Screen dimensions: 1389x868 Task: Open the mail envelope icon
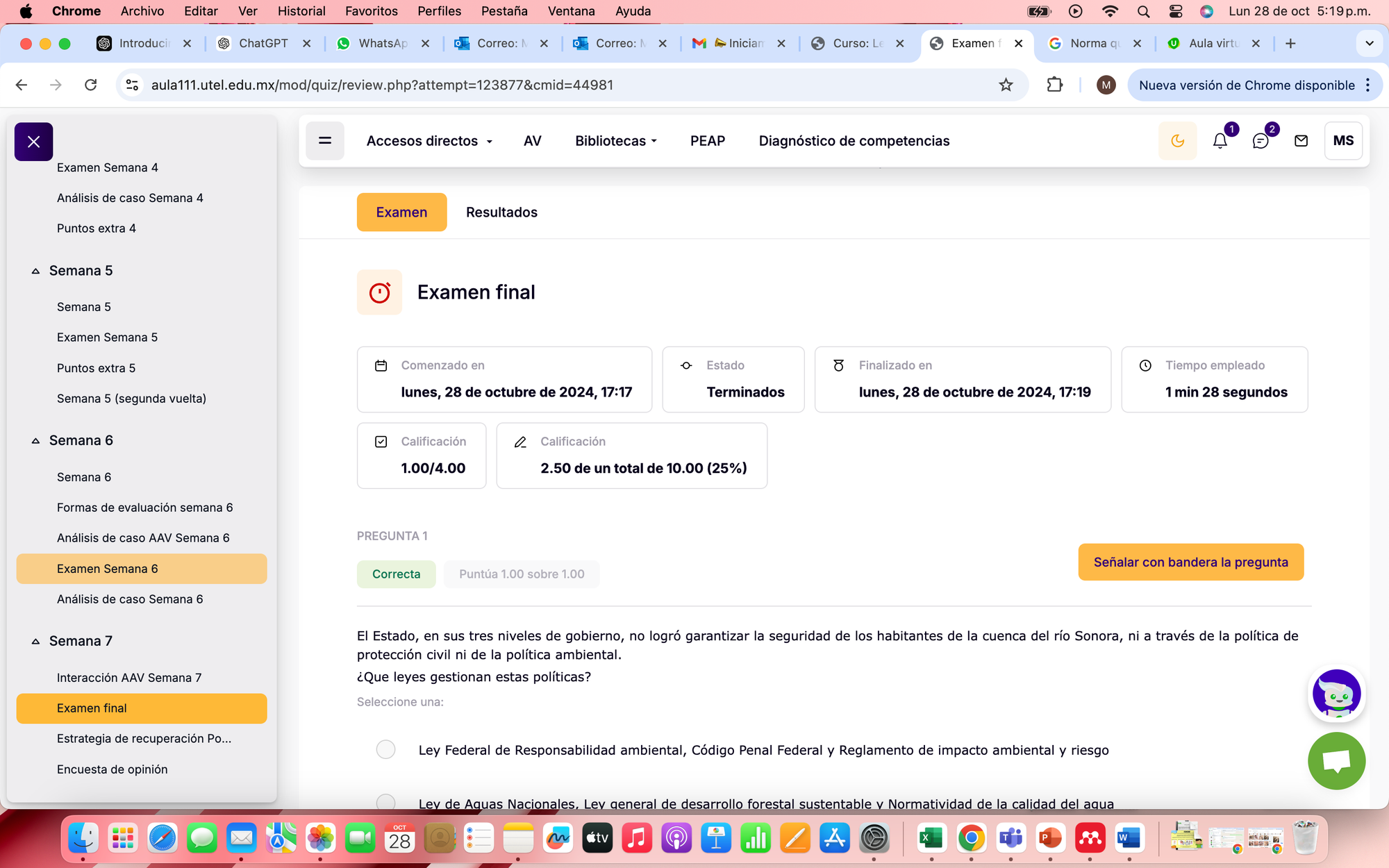(1301, 141)
